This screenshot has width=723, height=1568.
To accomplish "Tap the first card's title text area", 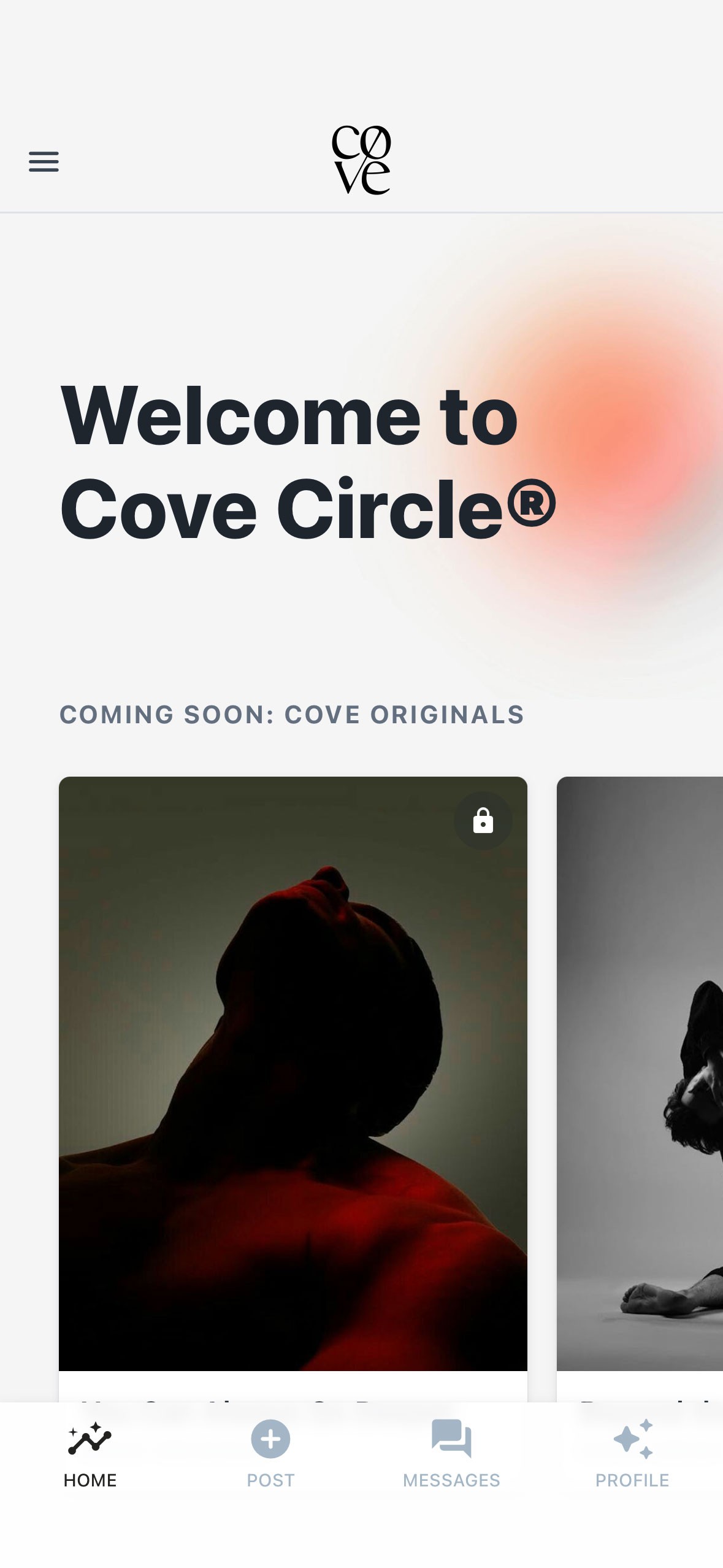I will pos(293,1386).
